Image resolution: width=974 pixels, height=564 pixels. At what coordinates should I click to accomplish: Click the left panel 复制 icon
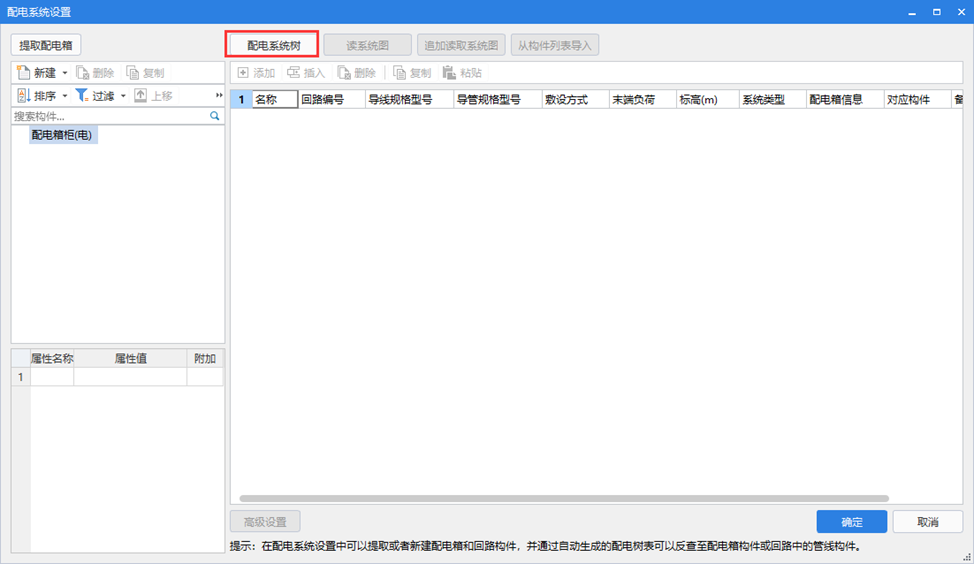[x=134, y=73]
